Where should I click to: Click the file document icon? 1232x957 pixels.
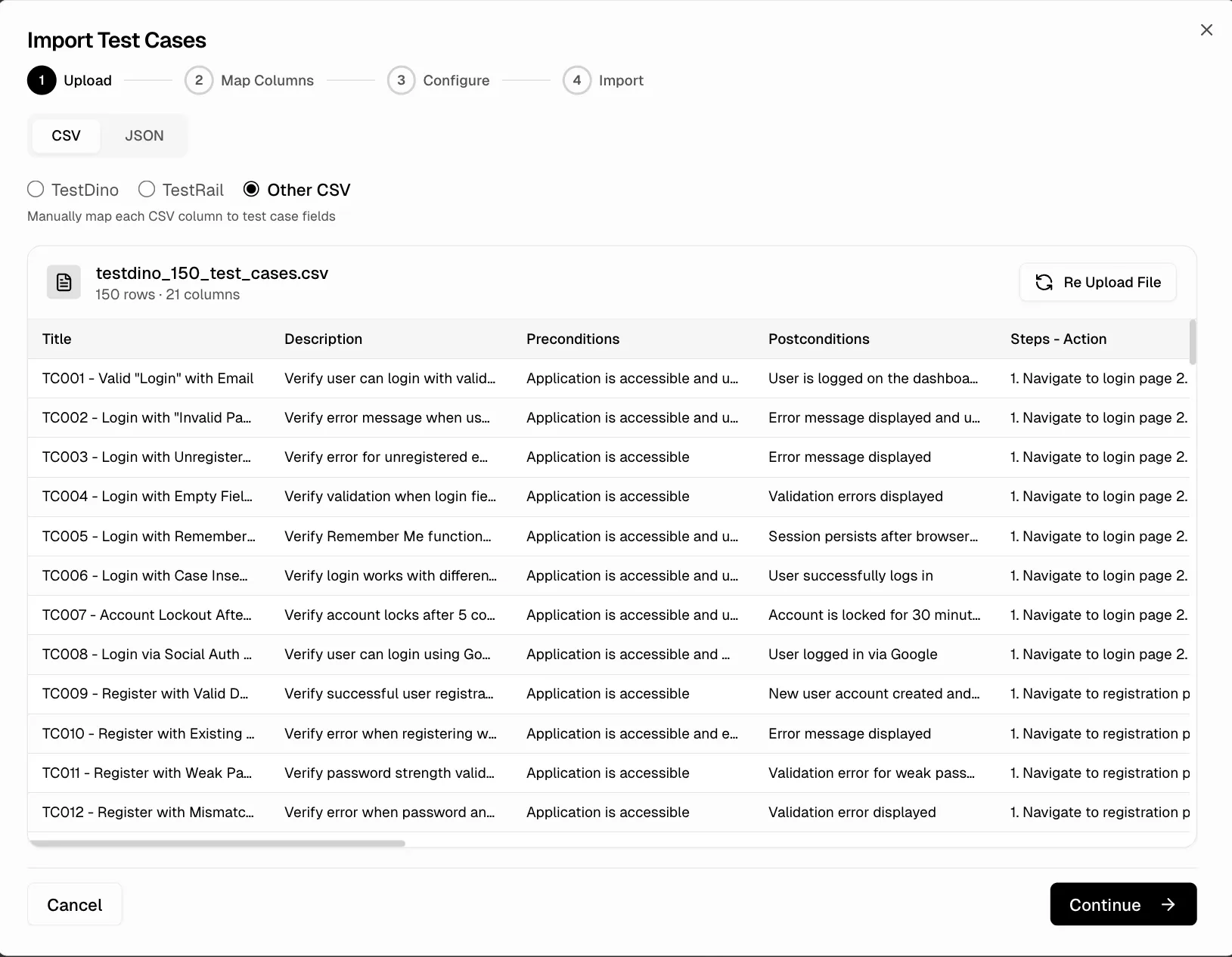coord(64,283)
